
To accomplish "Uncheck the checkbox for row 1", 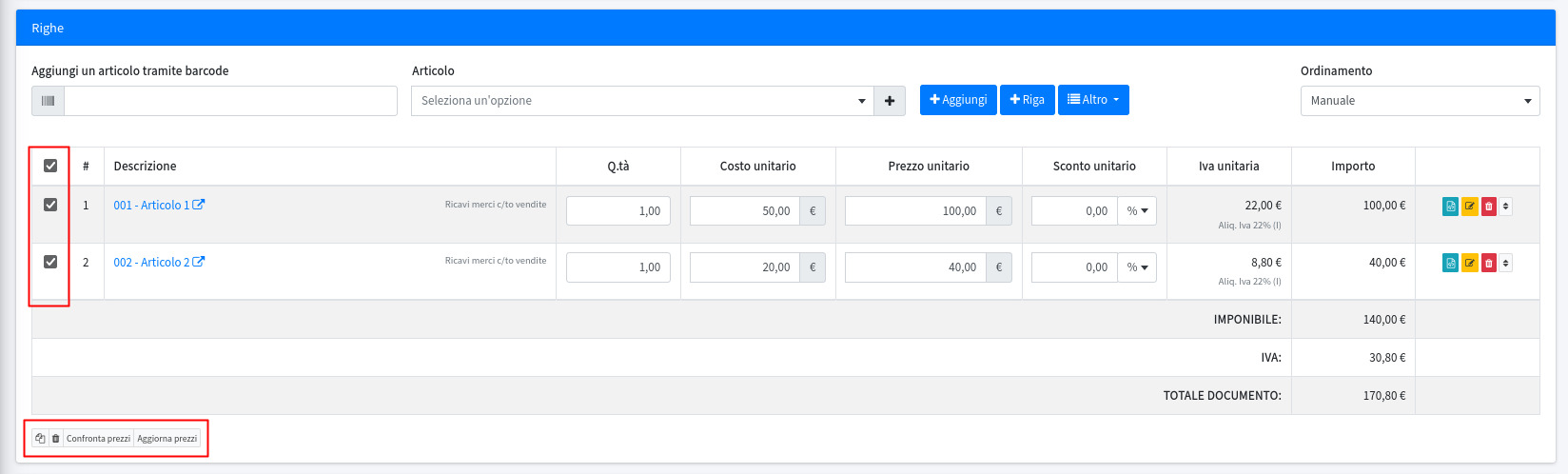I will click(50, 205).
